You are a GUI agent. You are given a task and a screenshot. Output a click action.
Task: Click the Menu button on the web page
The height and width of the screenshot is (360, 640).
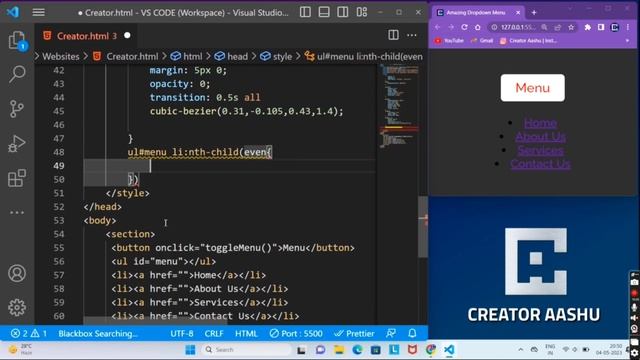click(533, 88)
